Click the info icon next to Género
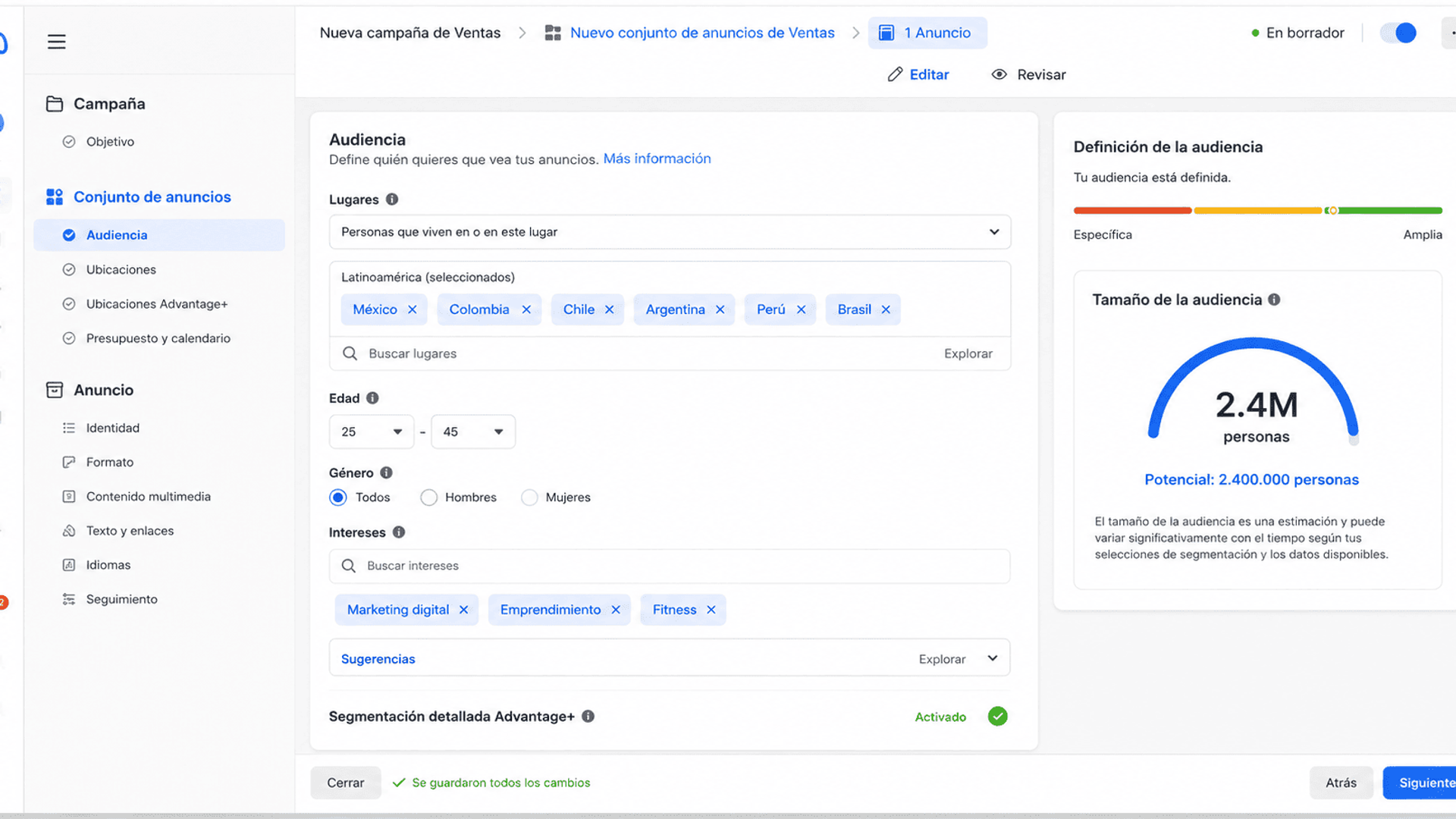The width and height of the screenshot is (1456, 819). 386,472
